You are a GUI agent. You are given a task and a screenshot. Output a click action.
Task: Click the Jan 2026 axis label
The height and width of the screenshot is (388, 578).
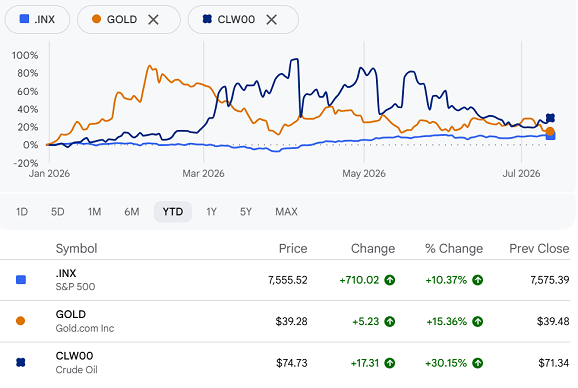click(49, 174)
